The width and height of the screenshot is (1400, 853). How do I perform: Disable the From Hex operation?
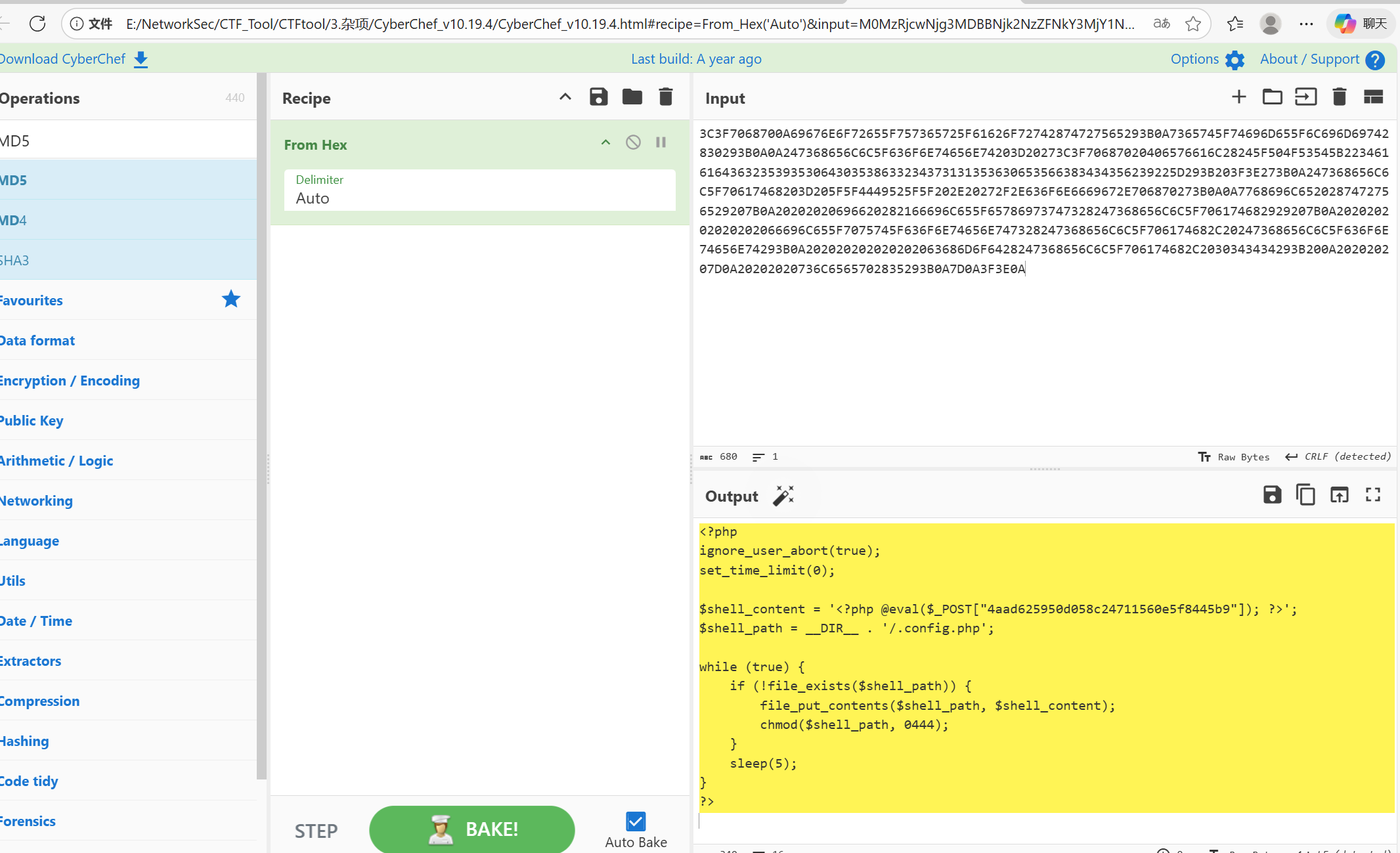point(633,142)
